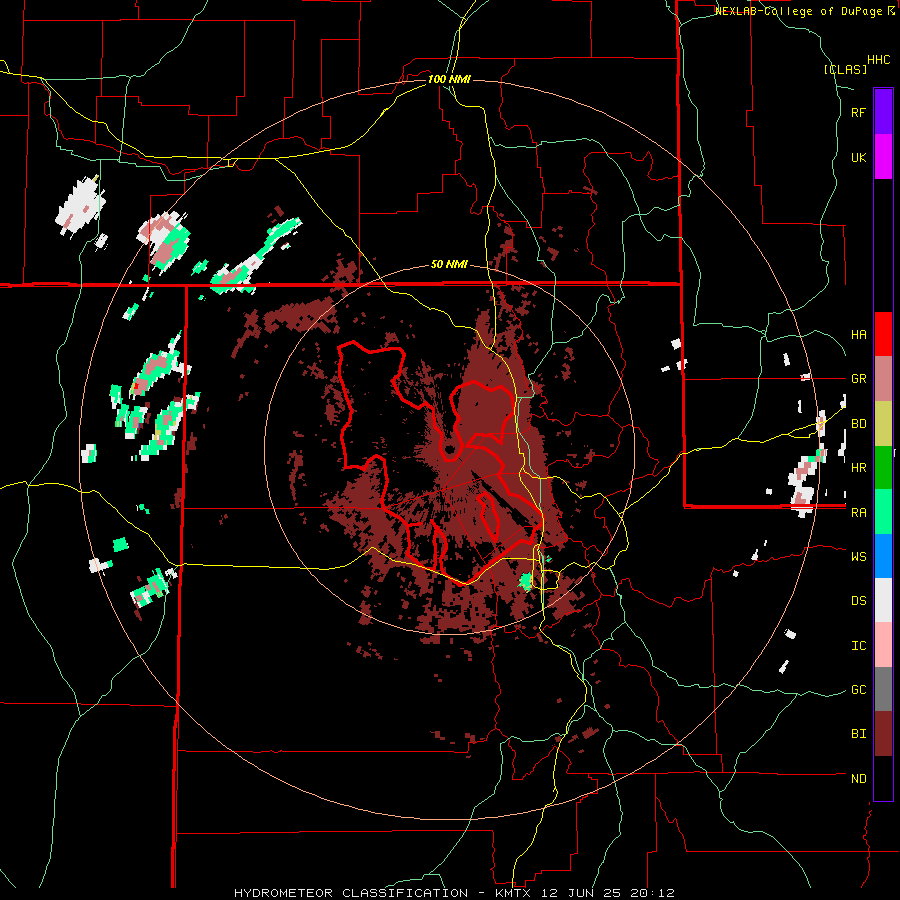
Task: Click the '[CLAS]' units label
Action: coord(845,69)
